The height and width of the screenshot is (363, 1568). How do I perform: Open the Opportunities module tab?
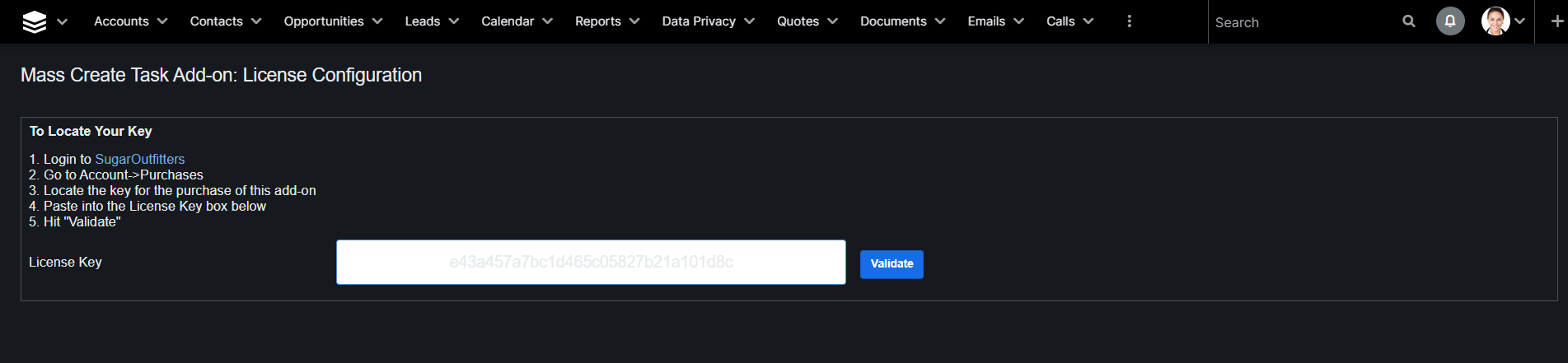tap(324, 21)
